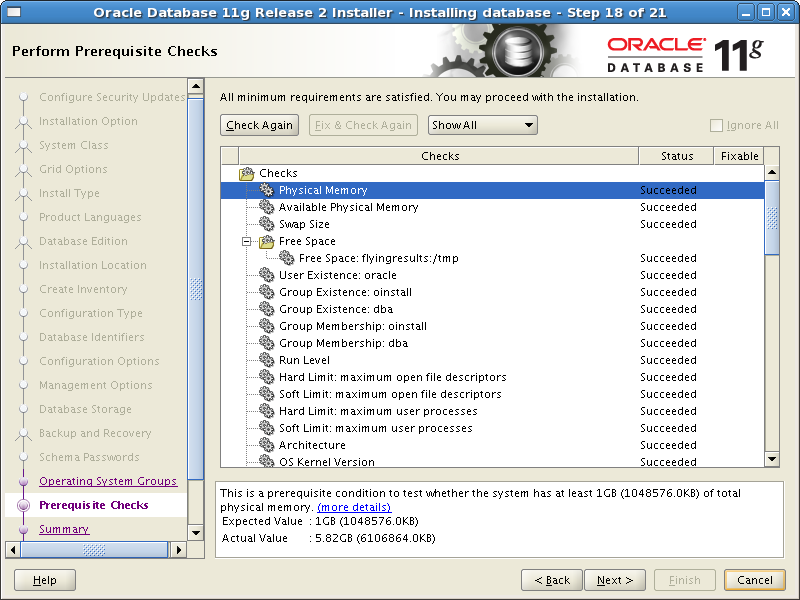
Task: Click gear icon for Hard Limit: maximum user processes
Action: (x=266, y=411)
